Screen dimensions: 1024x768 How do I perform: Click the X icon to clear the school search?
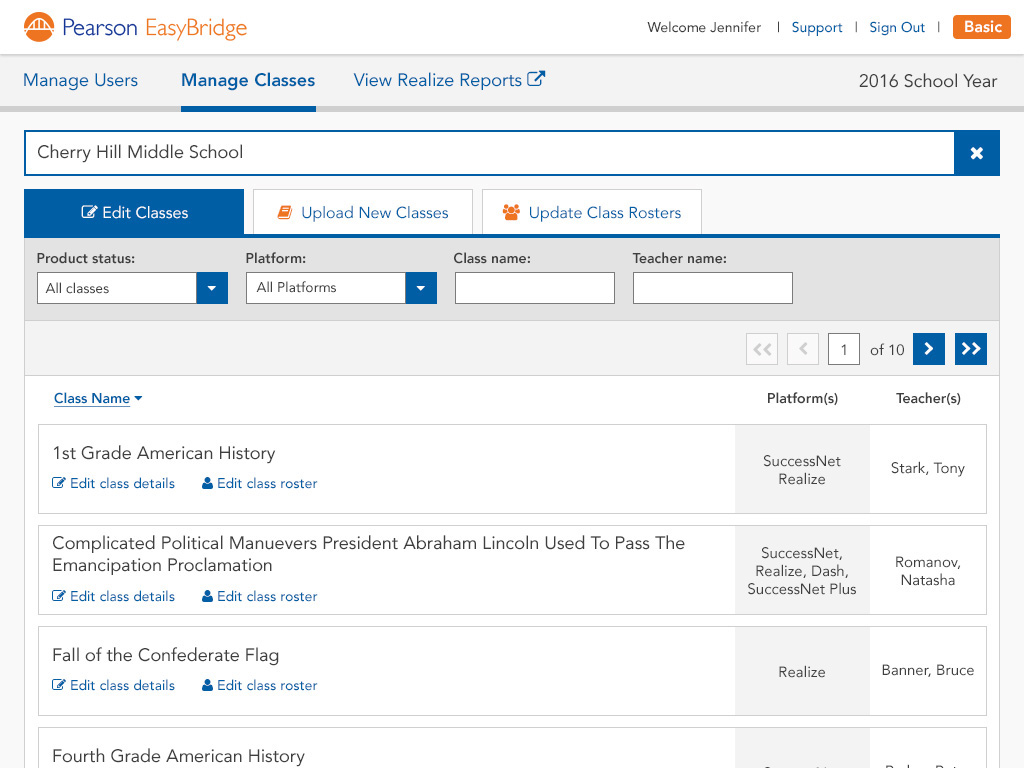tap(977, 152)
